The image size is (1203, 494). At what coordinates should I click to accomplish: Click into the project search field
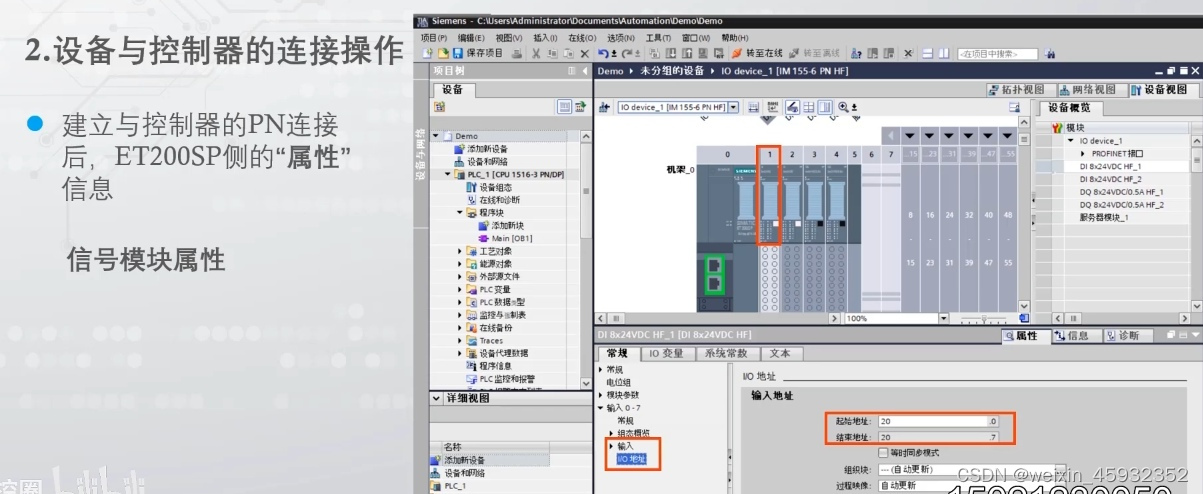click(997, 53)
